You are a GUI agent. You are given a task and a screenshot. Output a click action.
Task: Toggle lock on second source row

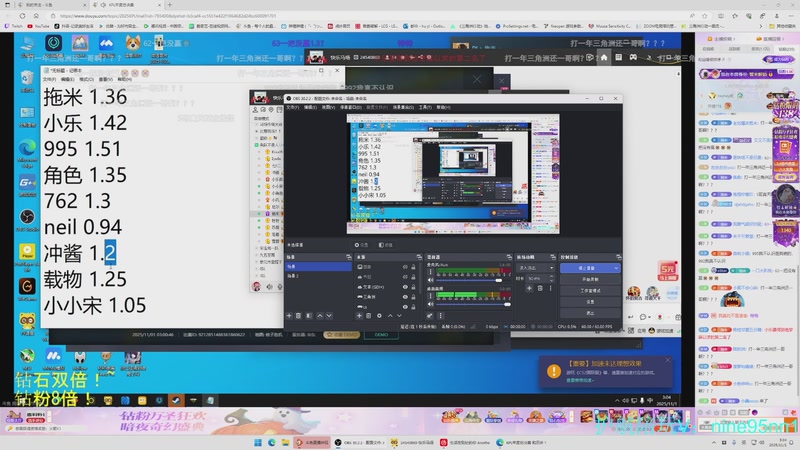tap(413, 277)
